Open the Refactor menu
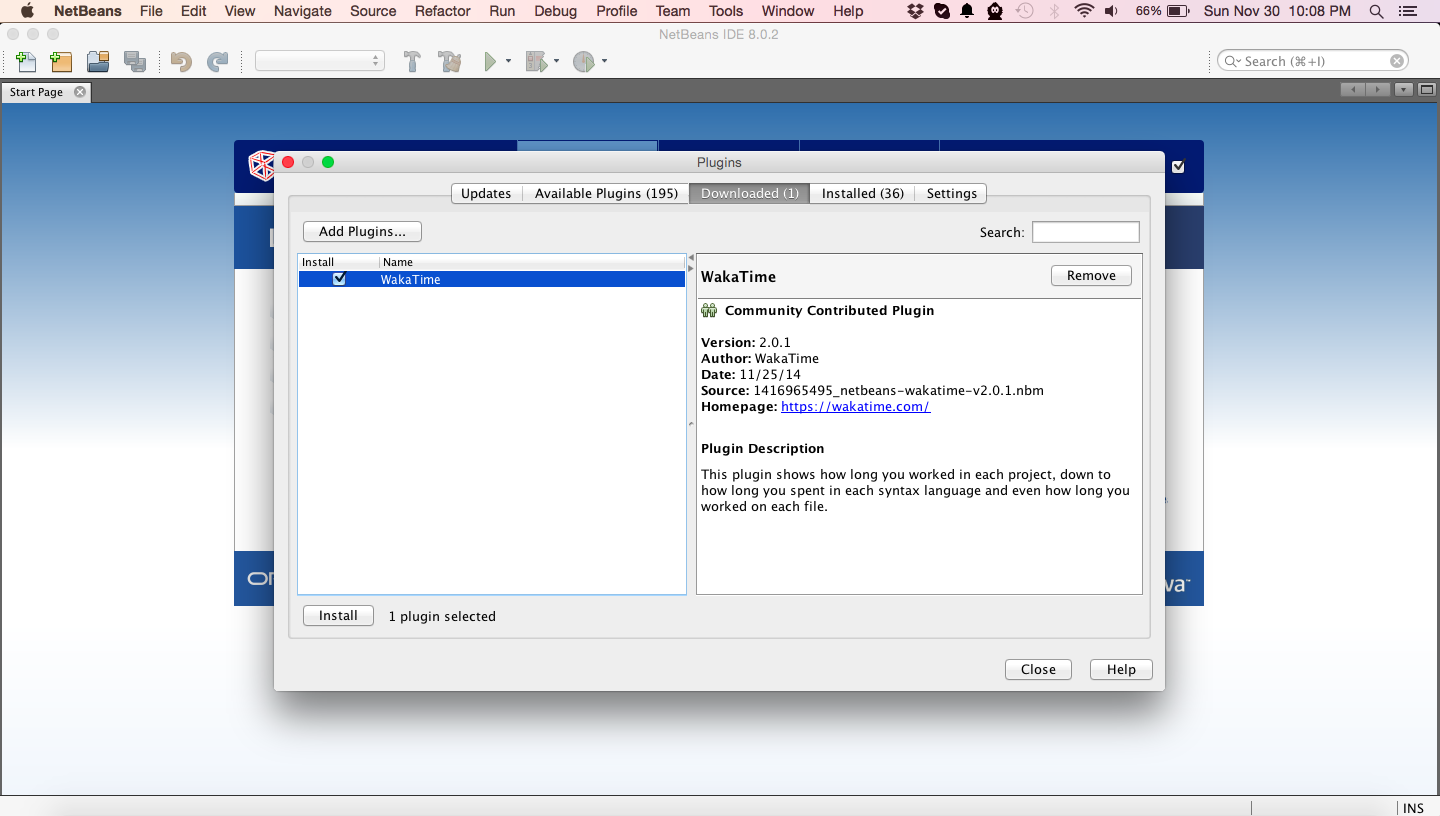 443,11
